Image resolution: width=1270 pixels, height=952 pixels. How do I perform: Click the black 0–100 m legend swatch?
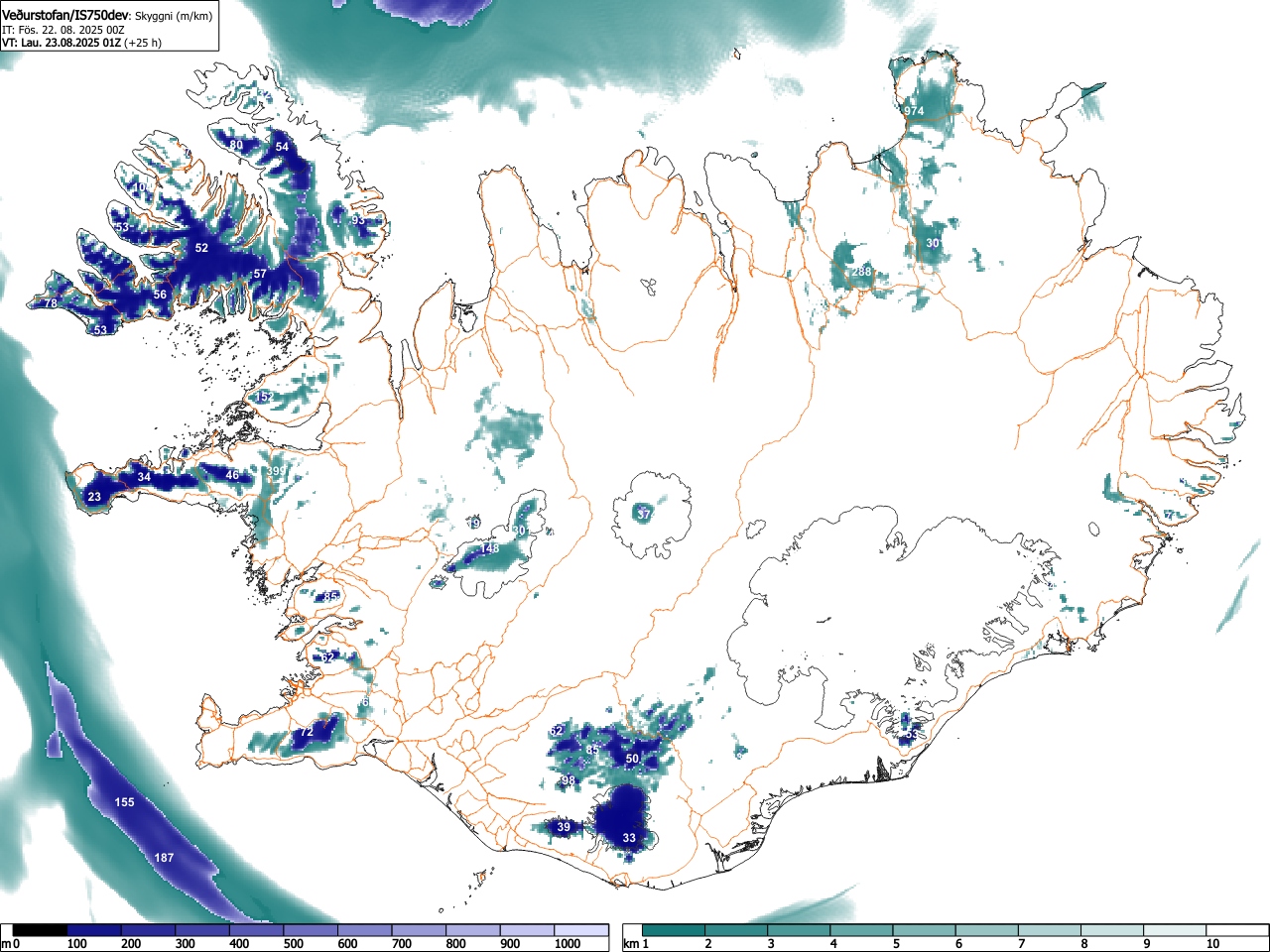[x=41, y=930]
